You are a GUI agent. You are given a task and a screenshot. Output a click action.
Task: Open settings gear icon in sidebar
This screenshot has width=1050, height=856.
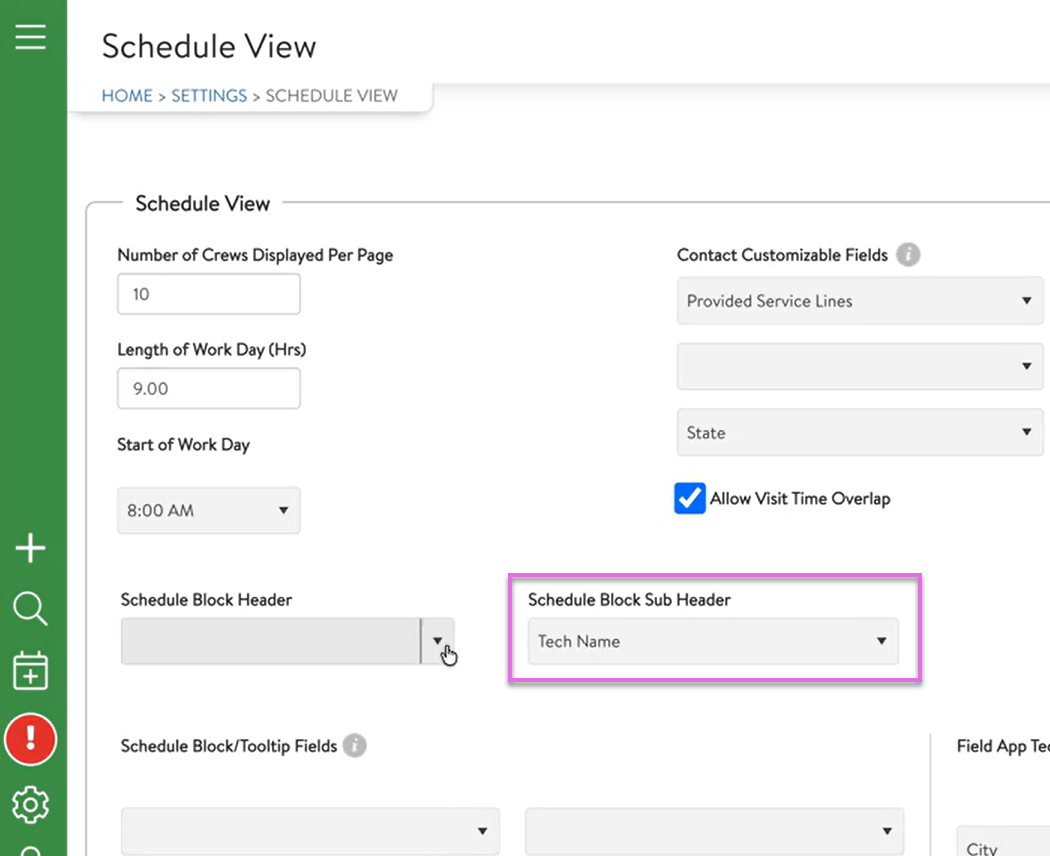30,804
